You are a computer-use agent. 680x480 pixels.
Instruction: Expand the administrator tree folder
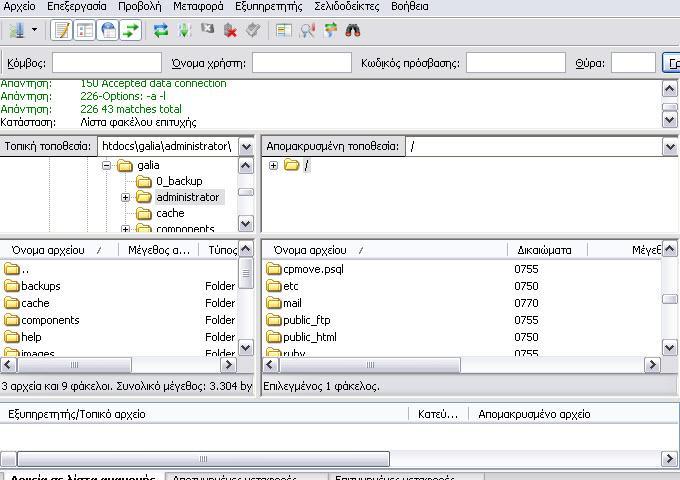(x=125, y=197)
